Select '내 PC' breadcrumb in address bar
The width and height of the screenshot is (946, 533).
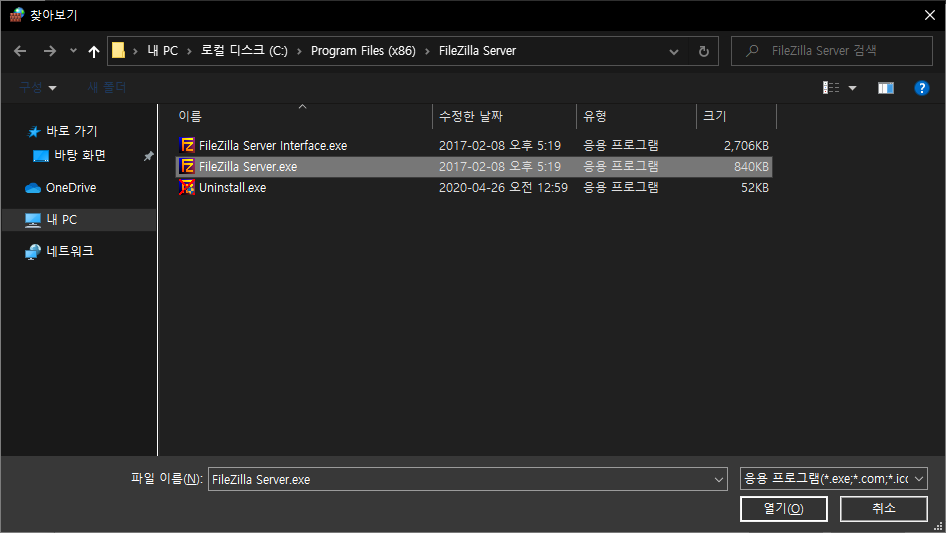click(163, 51)
